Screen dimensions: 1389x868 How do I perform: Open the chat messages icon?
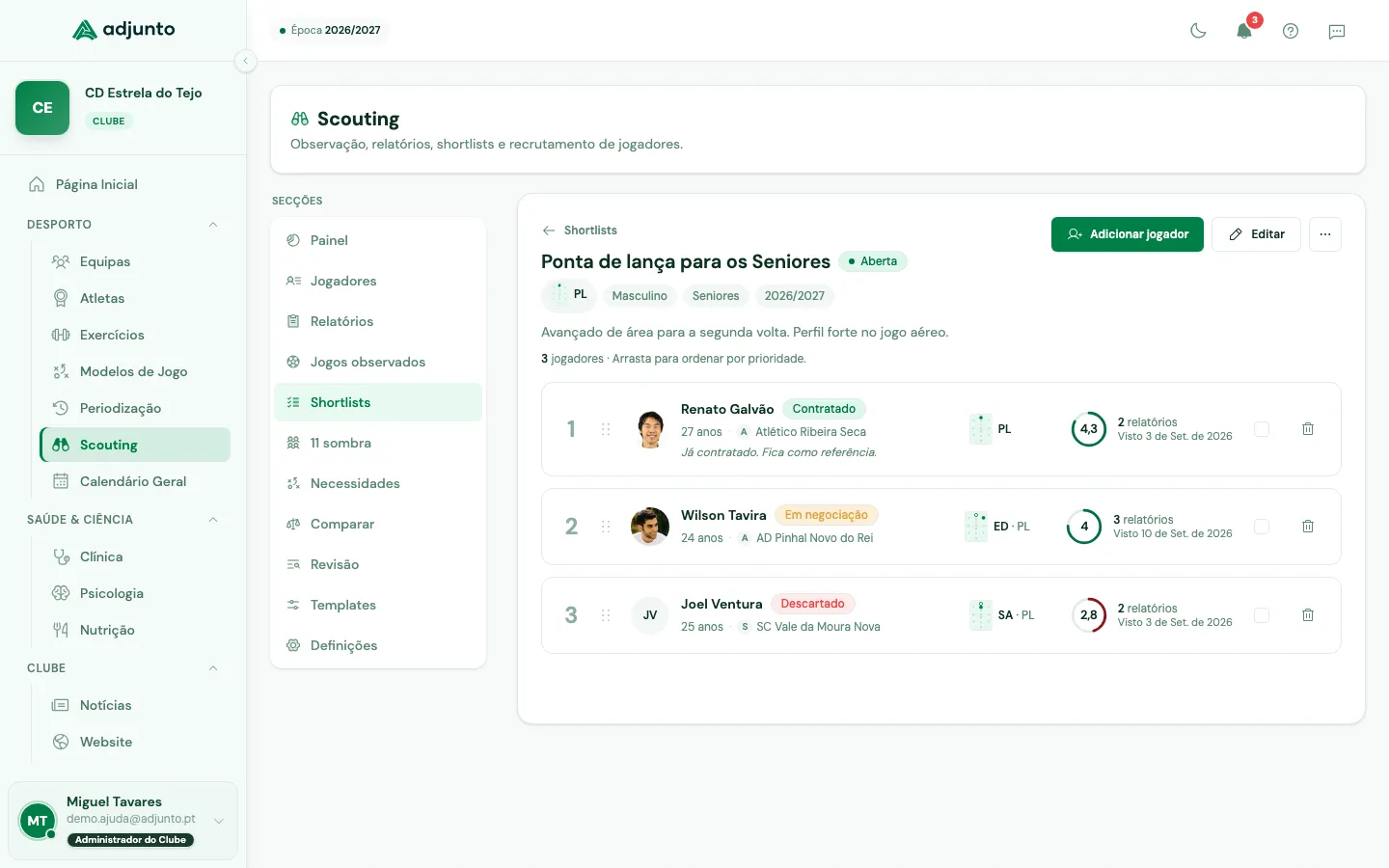pos(1337,31)
